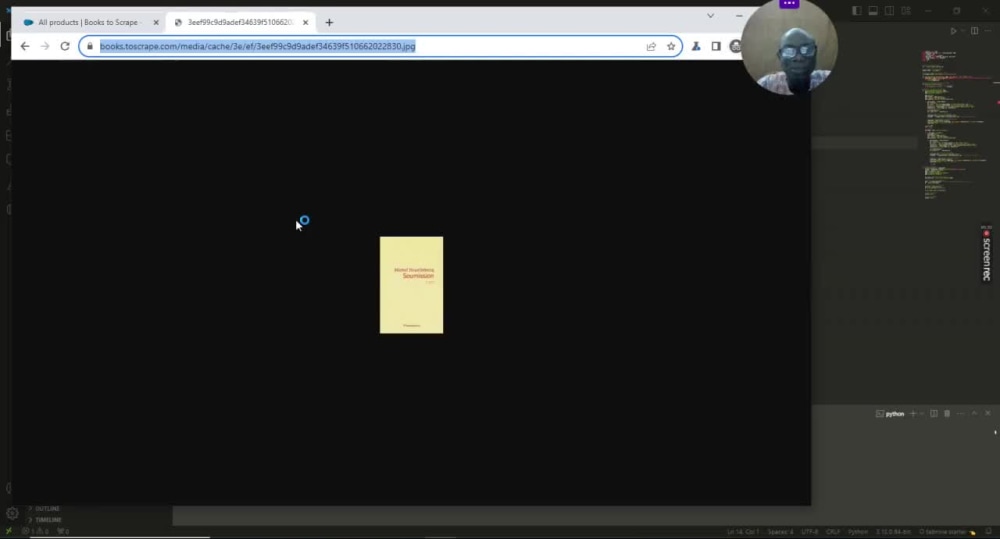This screenshot has width=1000, height=539.
Task: Select language mode Python in status bar
Action: (x=858, y=531)
